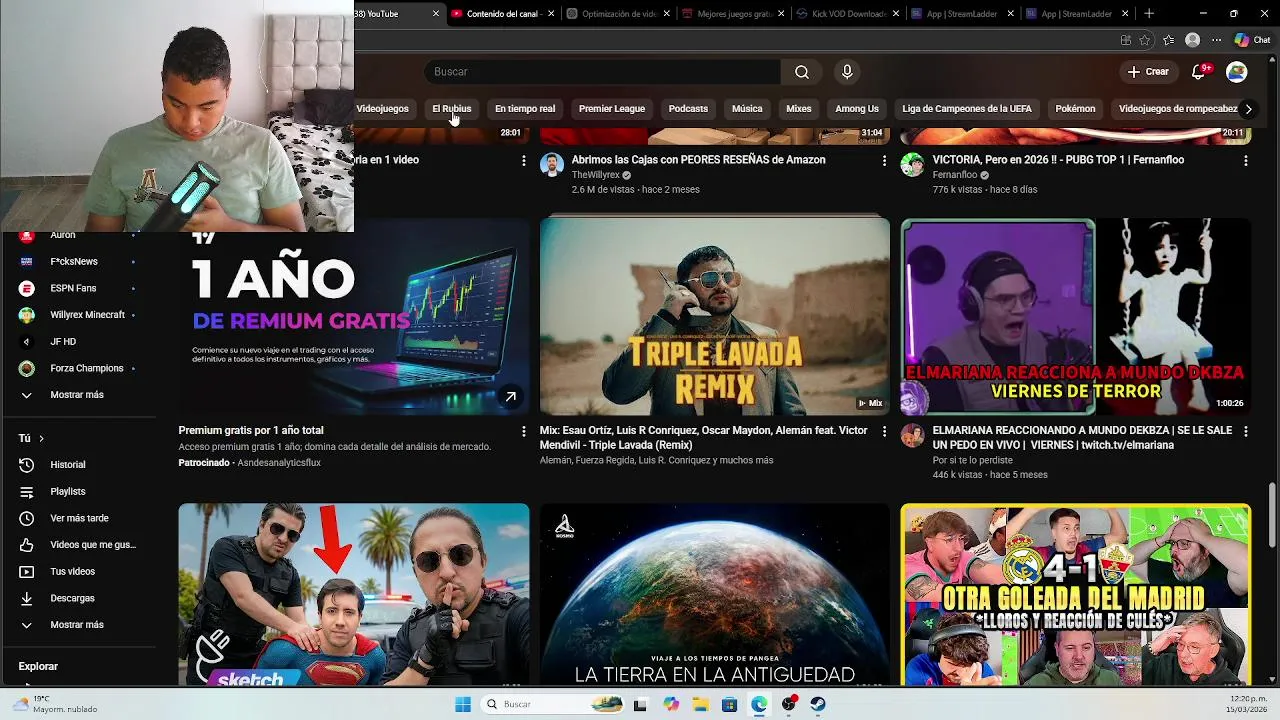Open elmariana channel avatar
The width and height of the screenshot is (1280, 720).
tap(912, 435)
